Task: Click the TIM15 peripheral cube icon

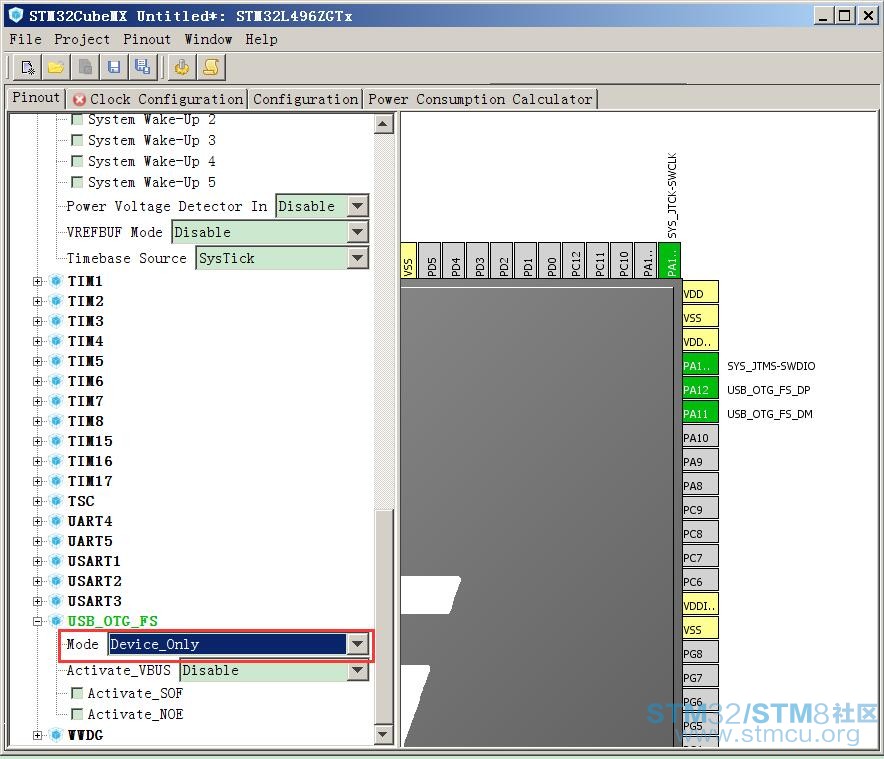Action: (56, 441)
